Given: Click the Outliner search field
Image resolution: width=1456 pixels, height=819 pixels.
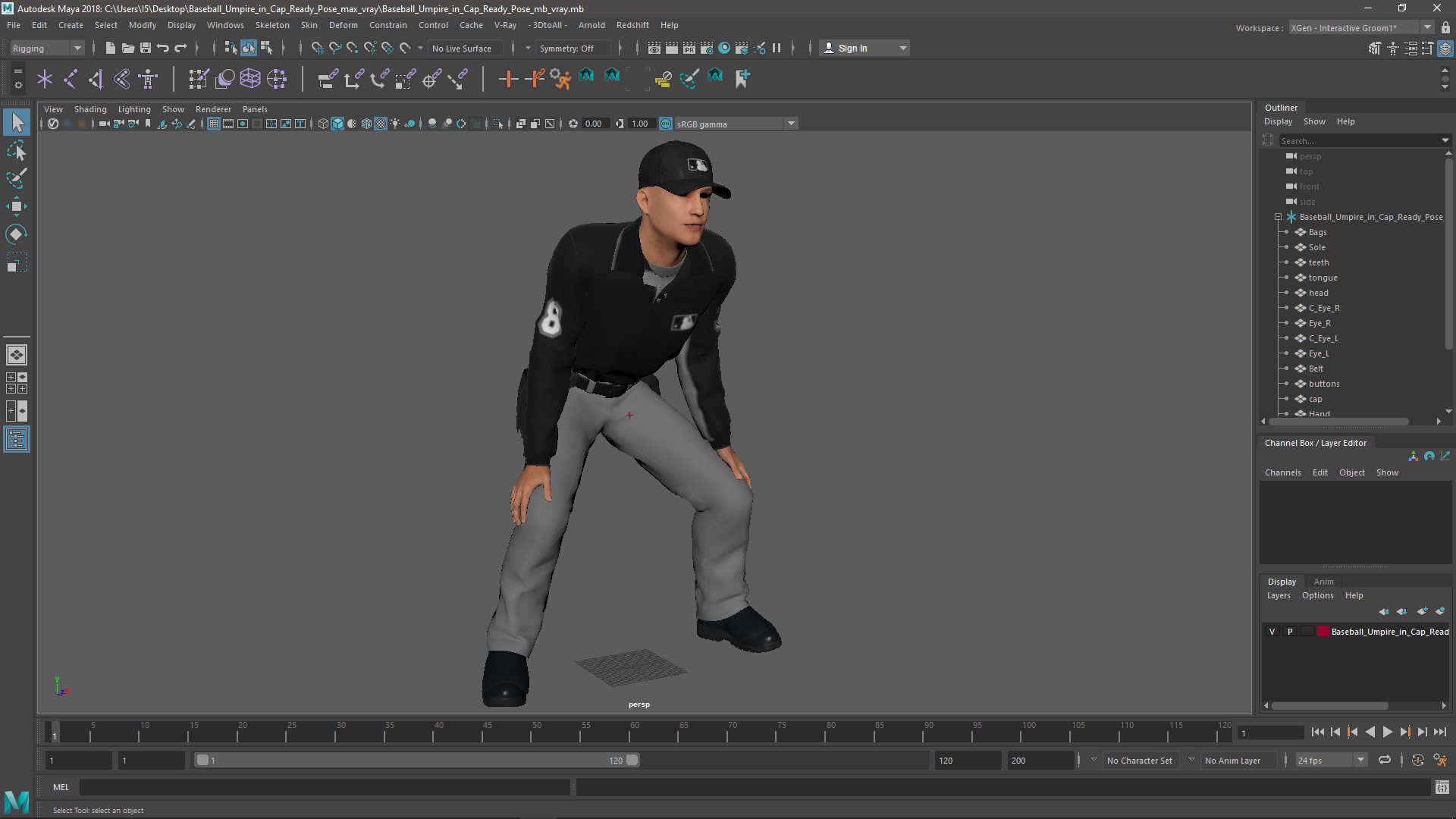Looking at the screenshot, I should tap(1364, 140).
